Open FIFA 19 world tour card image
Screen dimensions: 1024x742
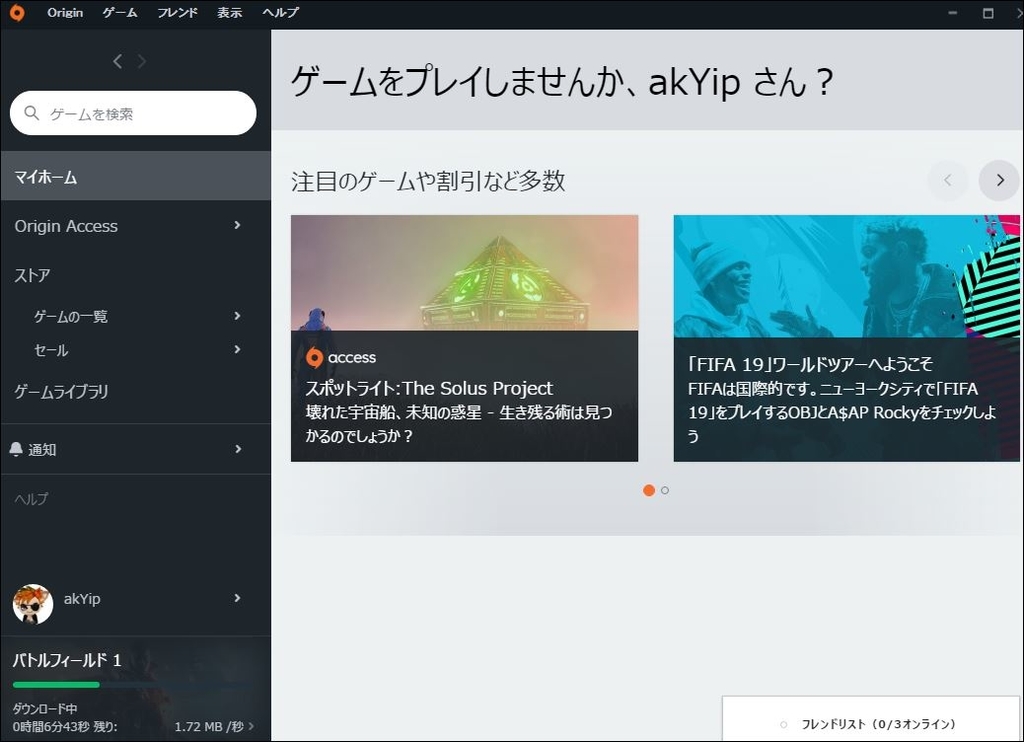(846, 276)
